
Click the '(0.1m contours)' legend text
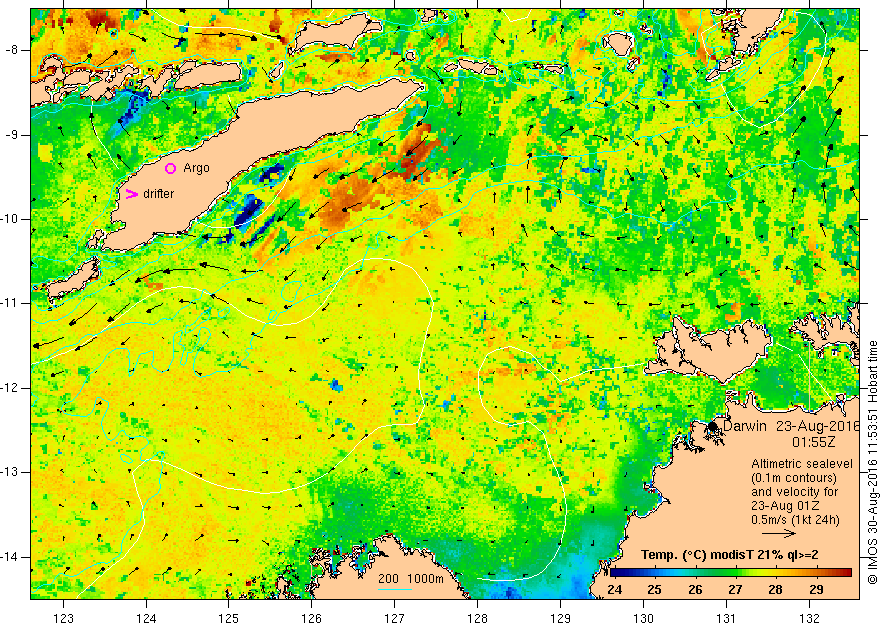(x=794, y=478)
